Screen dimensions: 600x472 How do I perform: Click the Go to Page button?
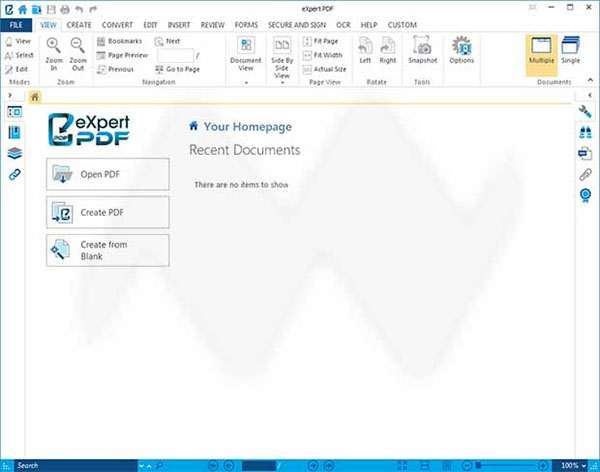point(178,69)
